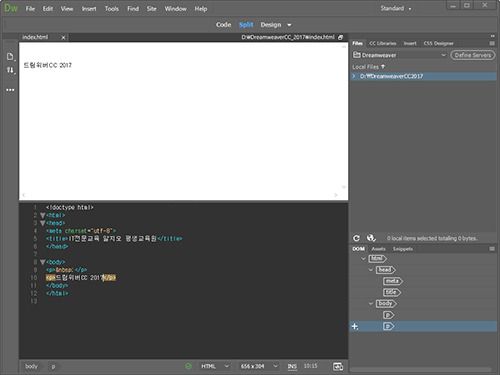Select the index.html document tab
This screenshot has width=500, height=375.
click(35, 37)
